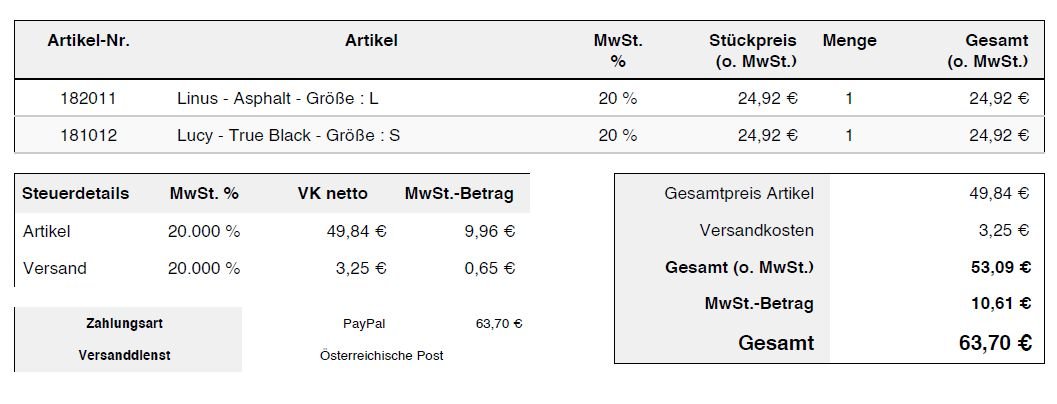Click the Steuerdetails heading
Image resolution: width=1057 pixels, height=404 pixels.
(x=76, y=194)
